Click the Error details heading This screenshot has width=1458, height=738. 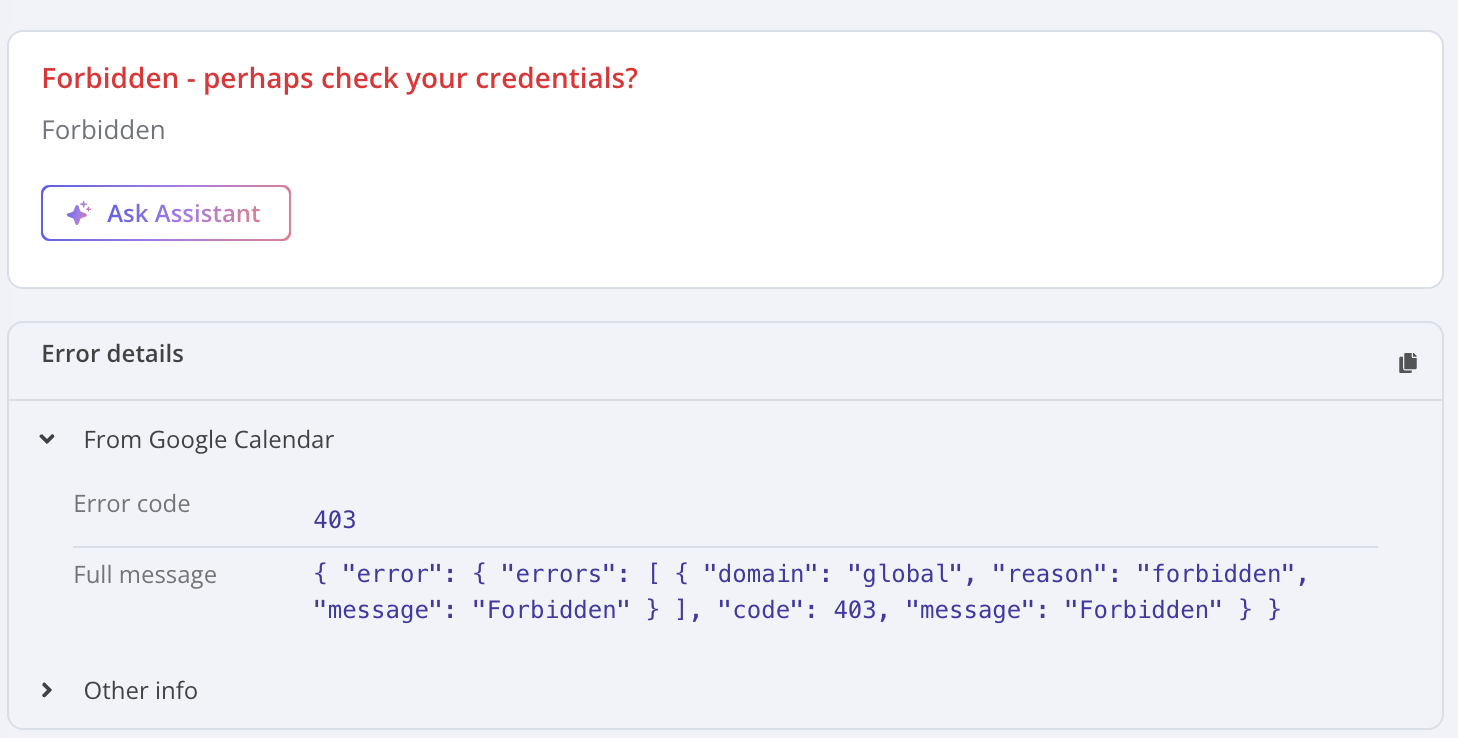point(113,353)
